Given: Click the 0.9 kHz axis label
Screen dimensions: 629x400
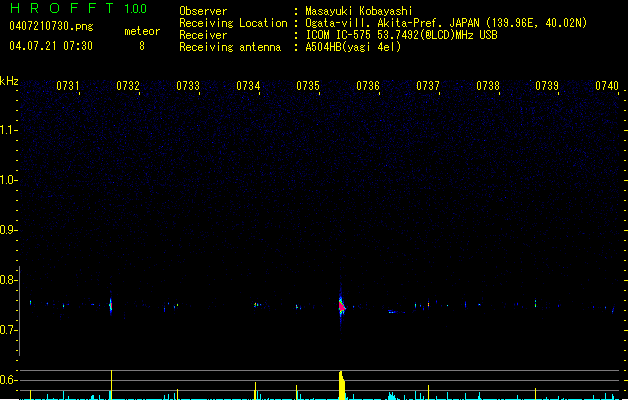Looking at the screenshot, I should (x=7, y=230).
